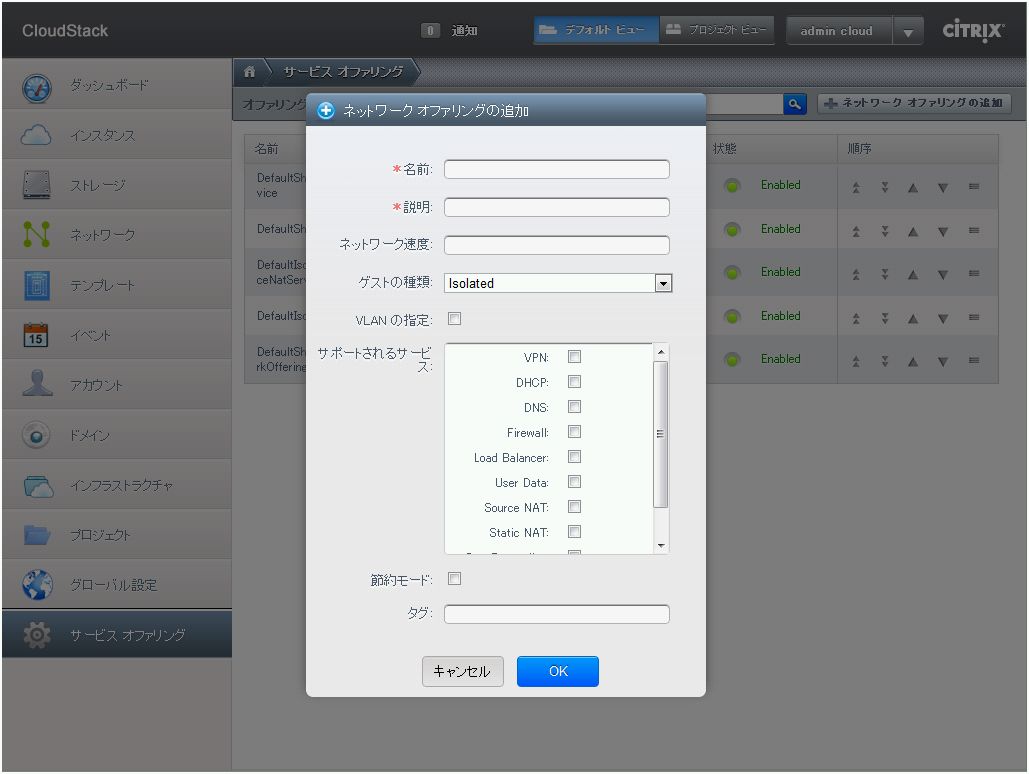Click the home breadcrumb icon
This screenshot has width=1029, height=774.
248,72
